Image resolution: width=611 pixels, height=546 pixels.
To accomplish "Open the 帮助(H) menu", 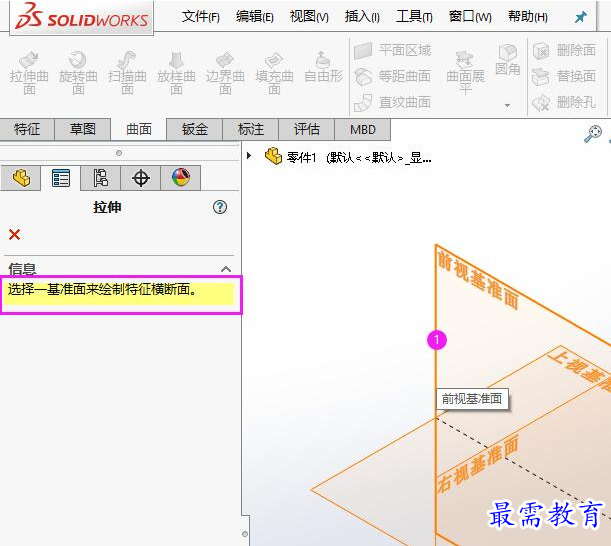I will pyautogui.click(x=528, y=17).
